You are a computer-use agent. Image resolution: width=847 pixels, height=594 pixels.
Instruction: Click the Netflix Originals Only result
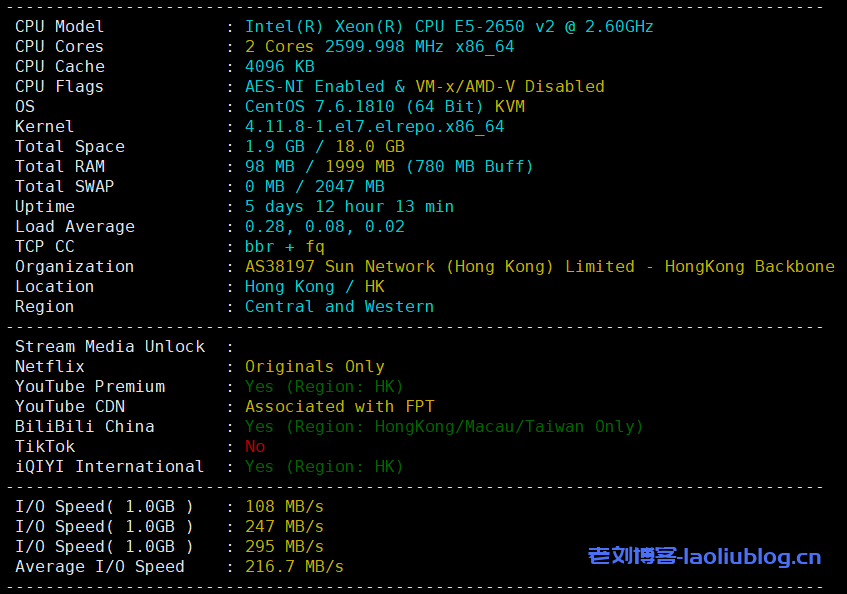[x=314, y=367]
